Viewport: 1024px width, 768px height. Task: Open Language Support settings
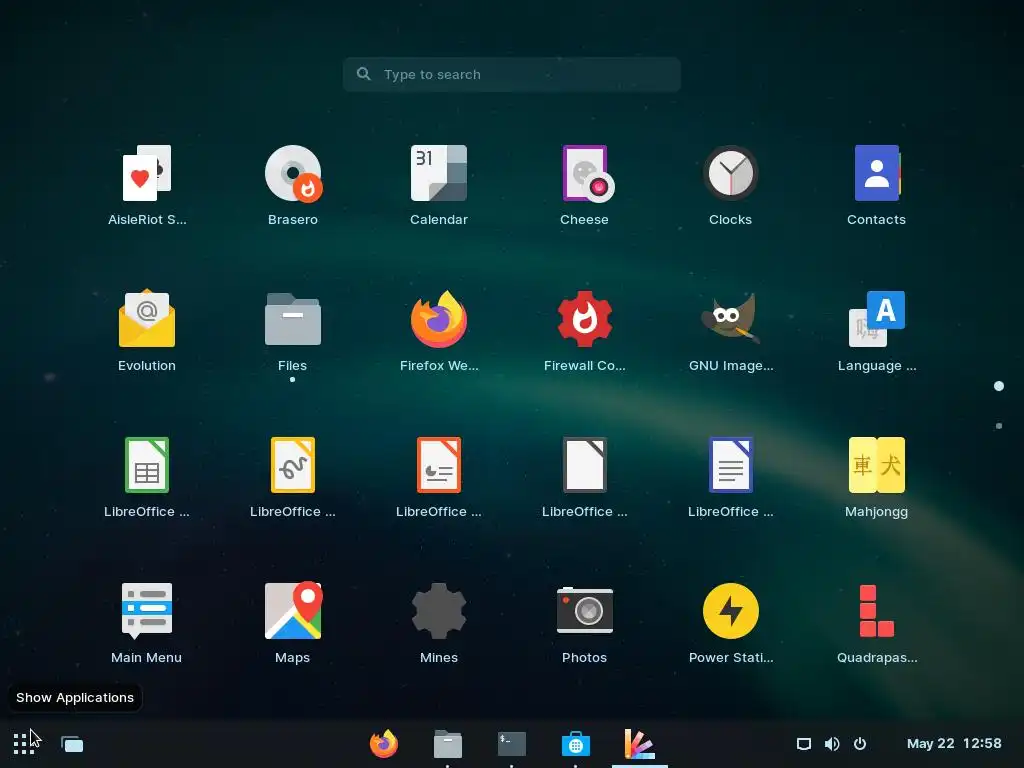tap(876, 331)
